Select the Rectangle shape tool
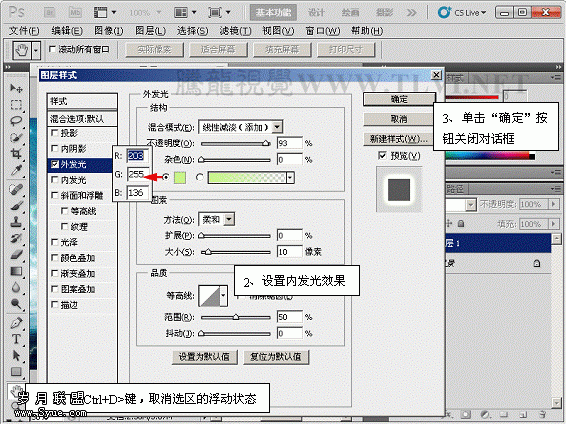The width and height of the screenshot is (566, 424). [x=16, y=372]
